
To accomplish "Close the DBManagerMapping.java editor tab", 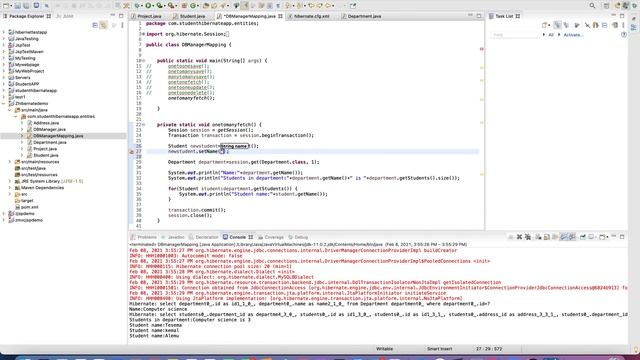I will [280, 16].
